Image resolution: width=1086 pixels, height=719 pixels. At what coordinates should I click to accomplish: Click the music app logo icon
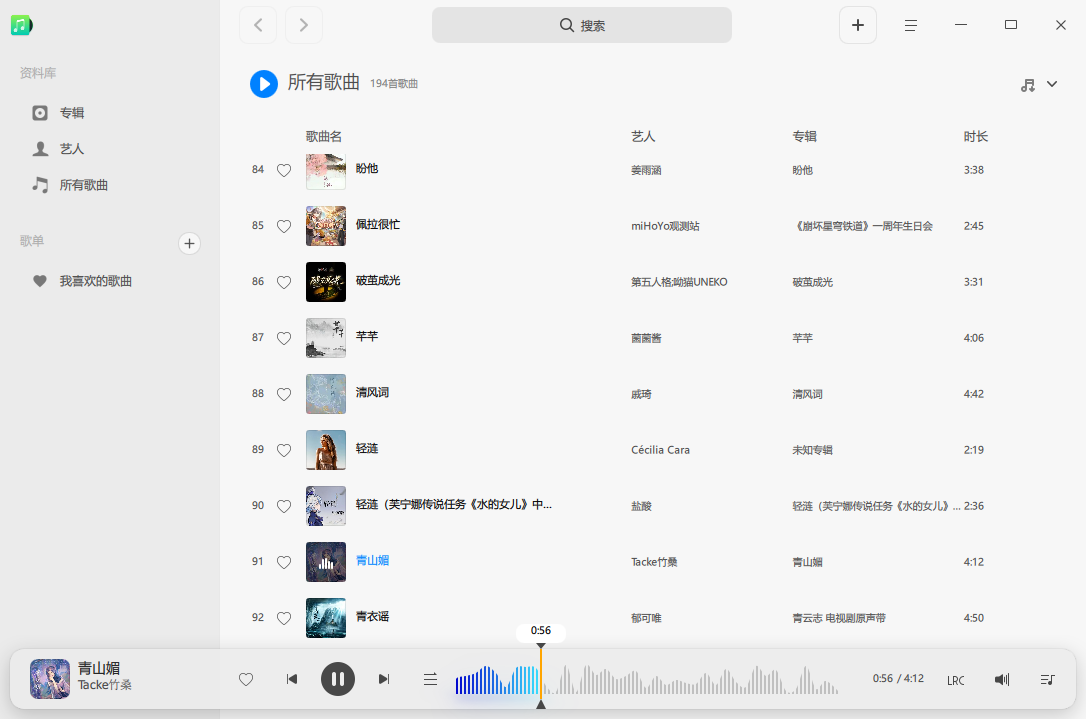pos(21,26)
